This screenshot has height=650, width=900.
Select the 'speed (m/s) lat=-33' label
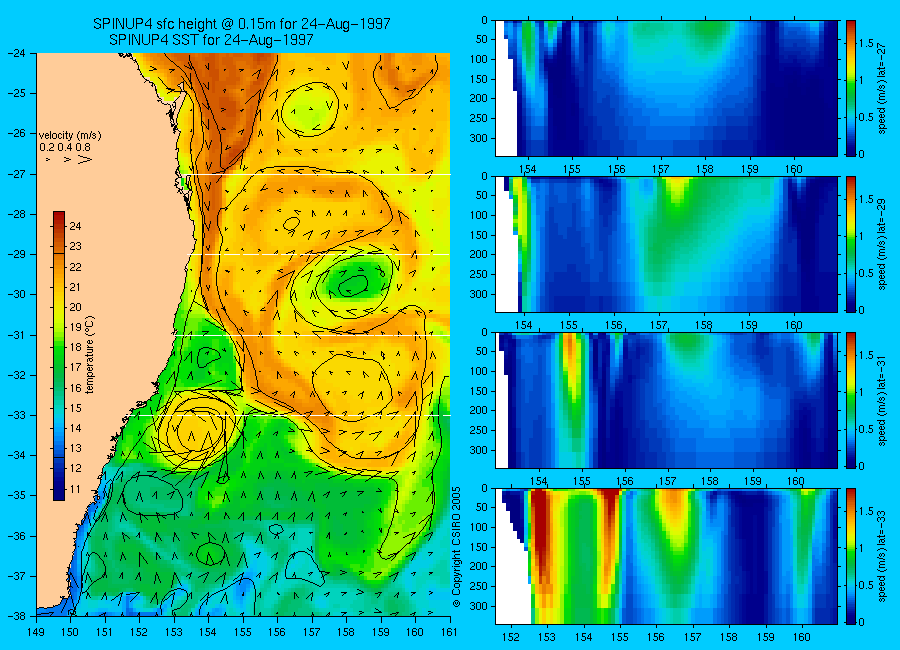[x=883, y=556]
